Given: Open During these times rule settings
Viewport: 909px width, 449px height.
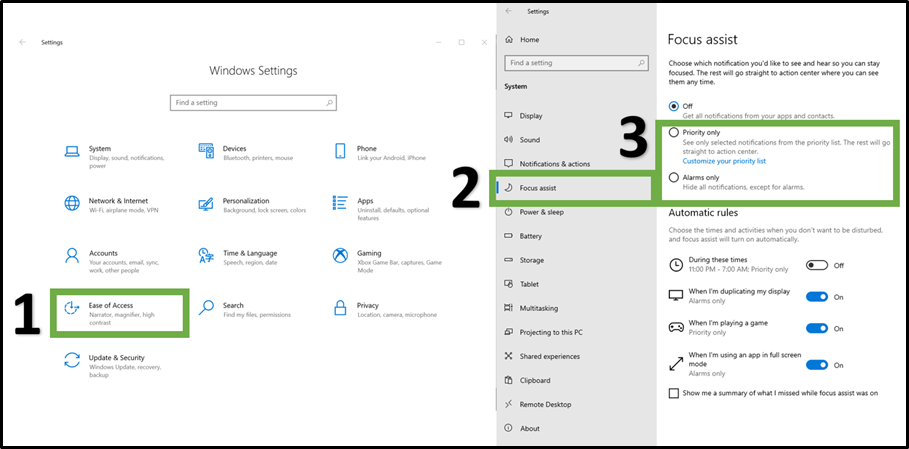Looking at the screenshot, I should coord(738,265).
